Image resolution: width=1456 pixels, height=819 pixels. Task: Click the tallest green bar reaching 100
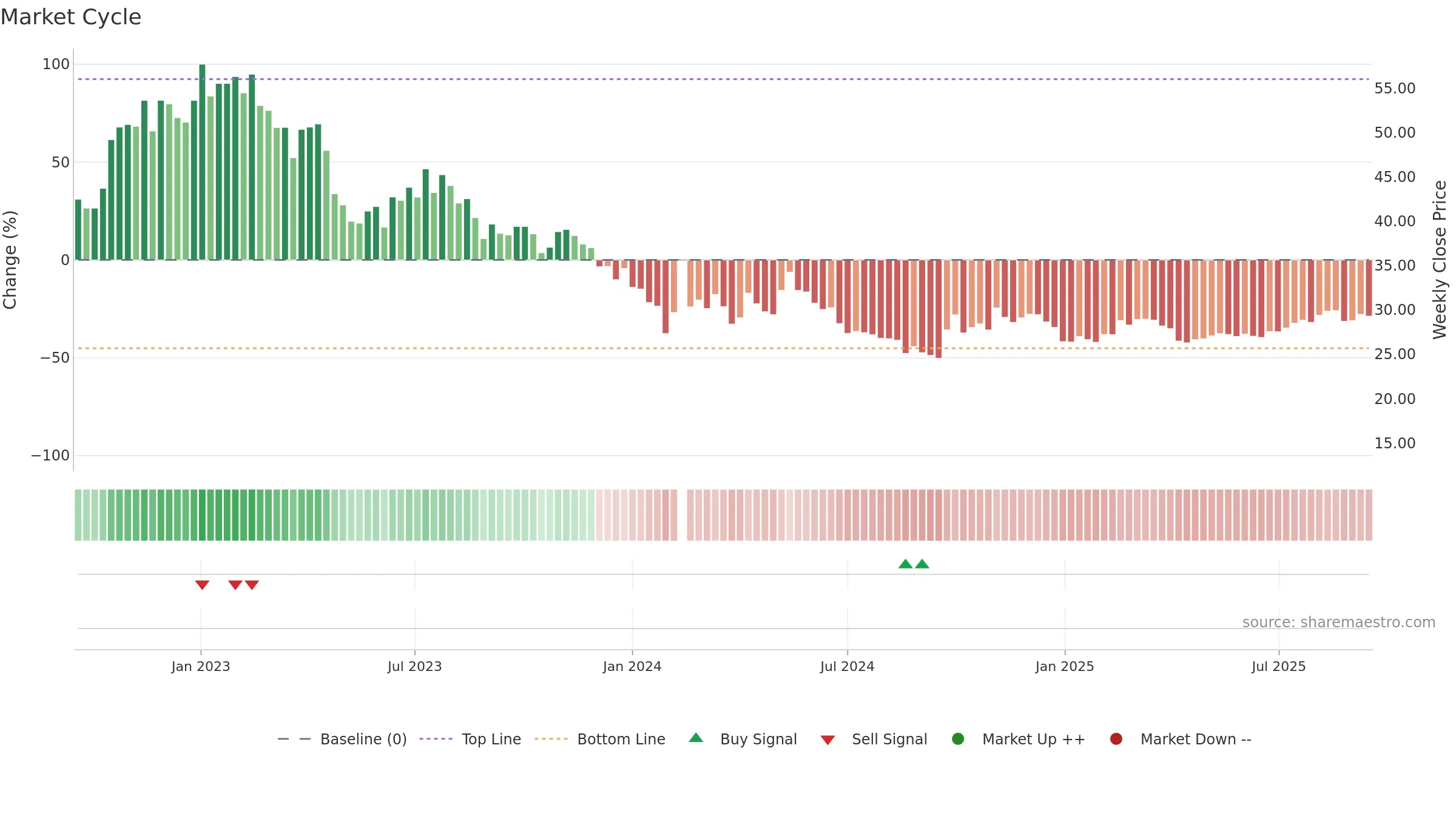(202, 162)
